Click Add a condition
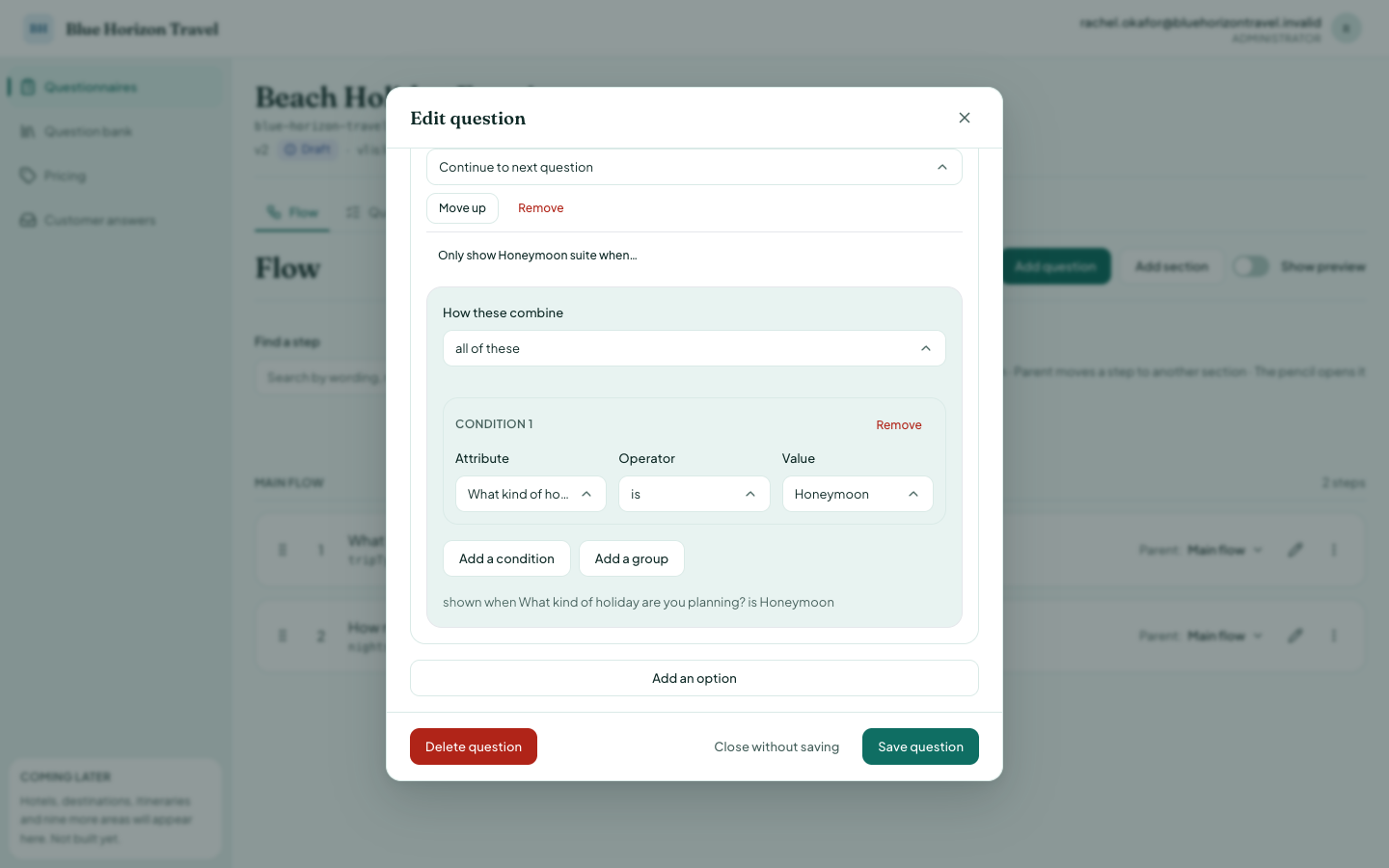 tap(506, 558)
